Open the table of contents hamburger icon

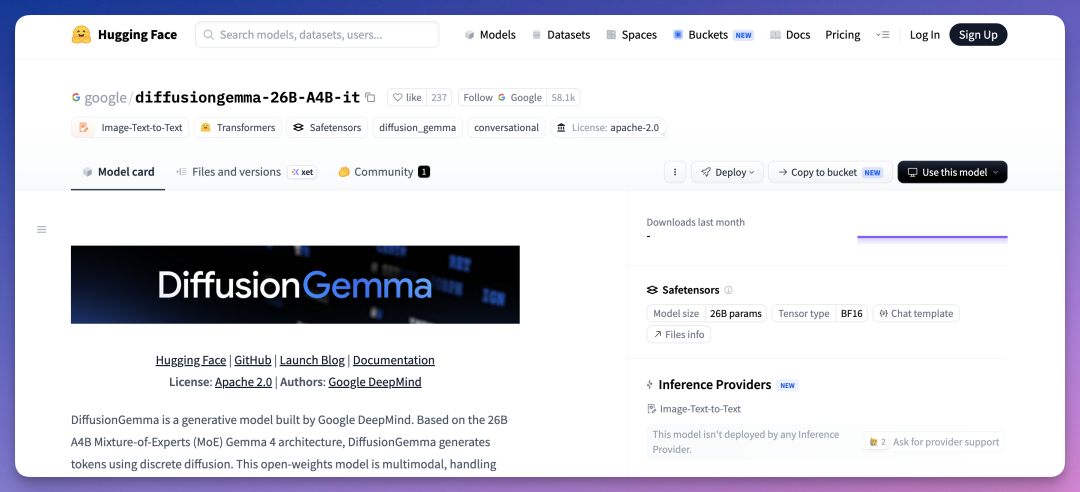click(41, 229)
